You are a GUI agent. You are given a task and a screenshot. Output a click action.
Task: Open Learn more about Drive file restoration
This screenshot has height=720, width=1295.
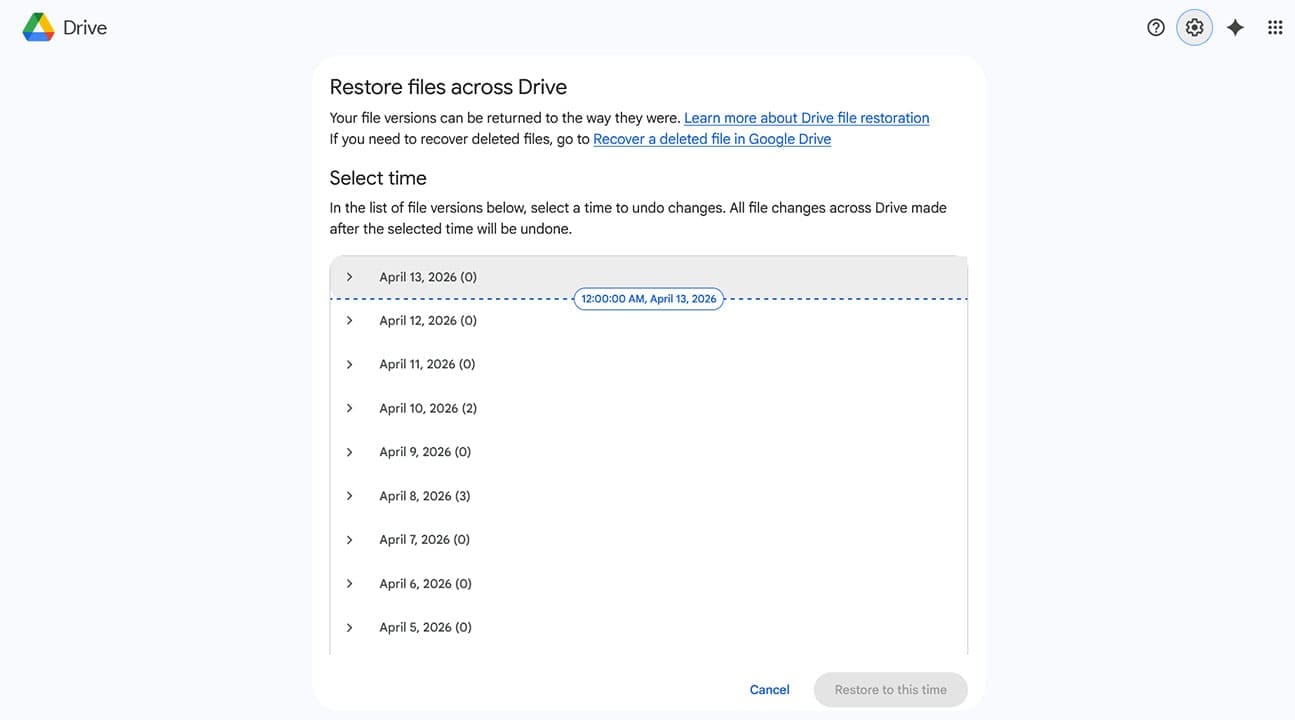805,117
